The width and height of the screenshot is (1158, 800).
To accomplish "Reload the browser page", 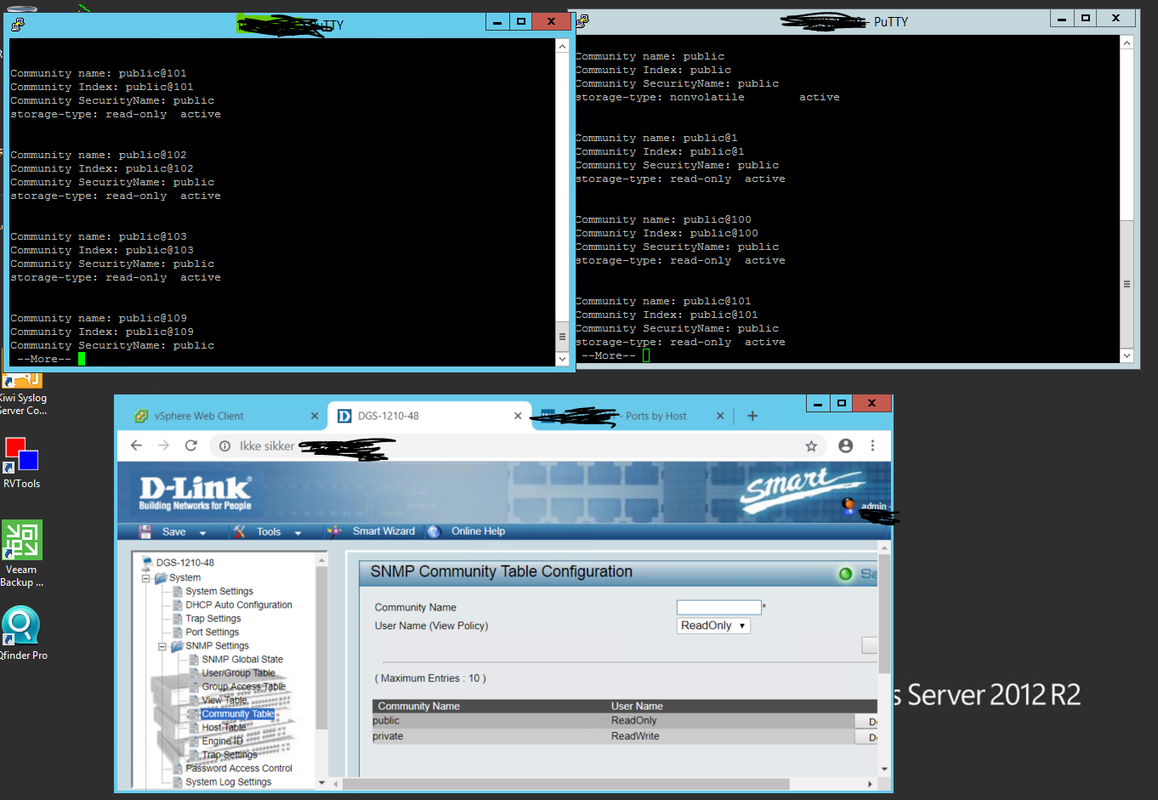I will [x=191, y=445].
